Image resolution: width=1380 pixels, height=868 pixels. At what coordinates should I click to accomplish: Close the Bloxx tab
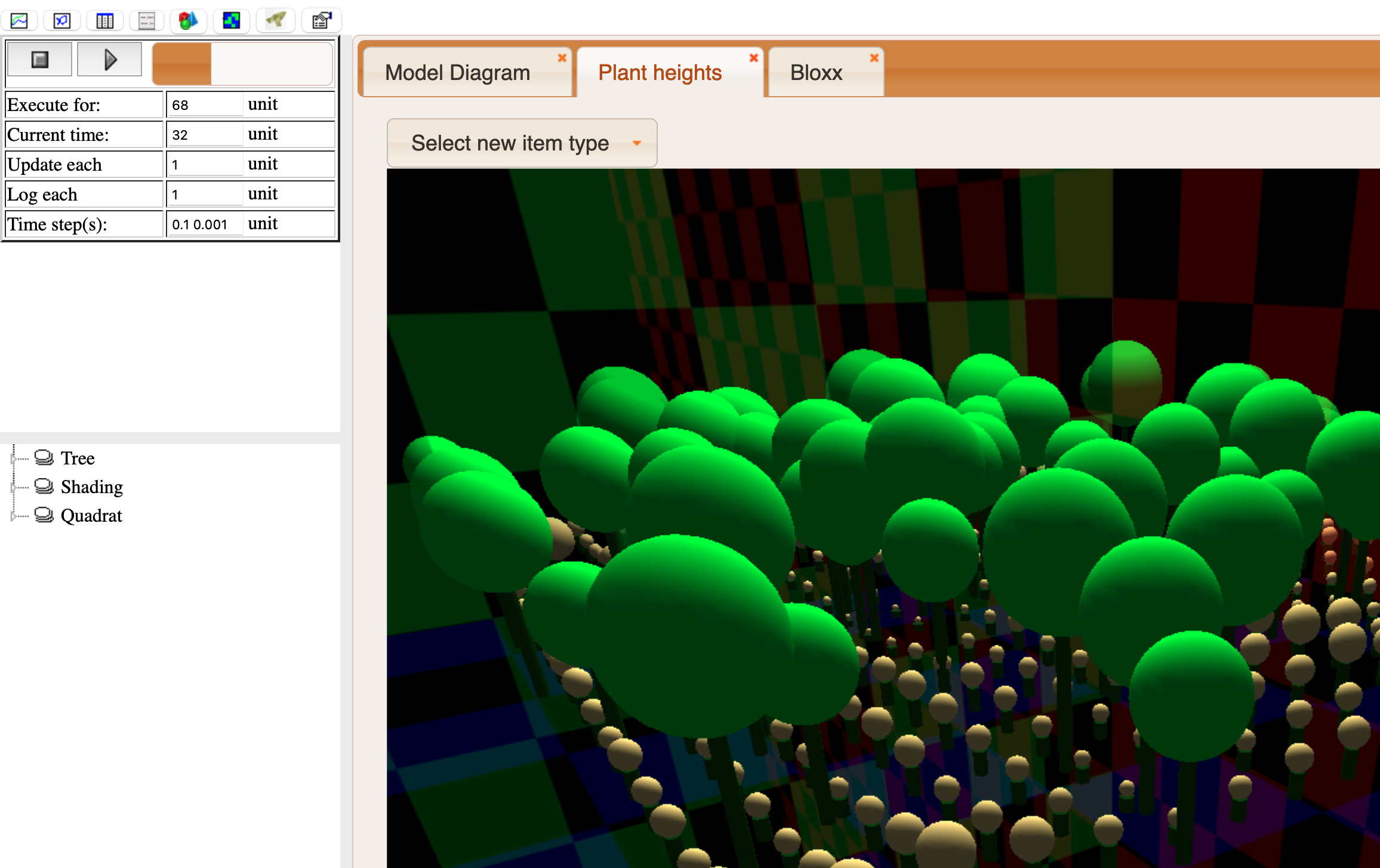[874, 58]
